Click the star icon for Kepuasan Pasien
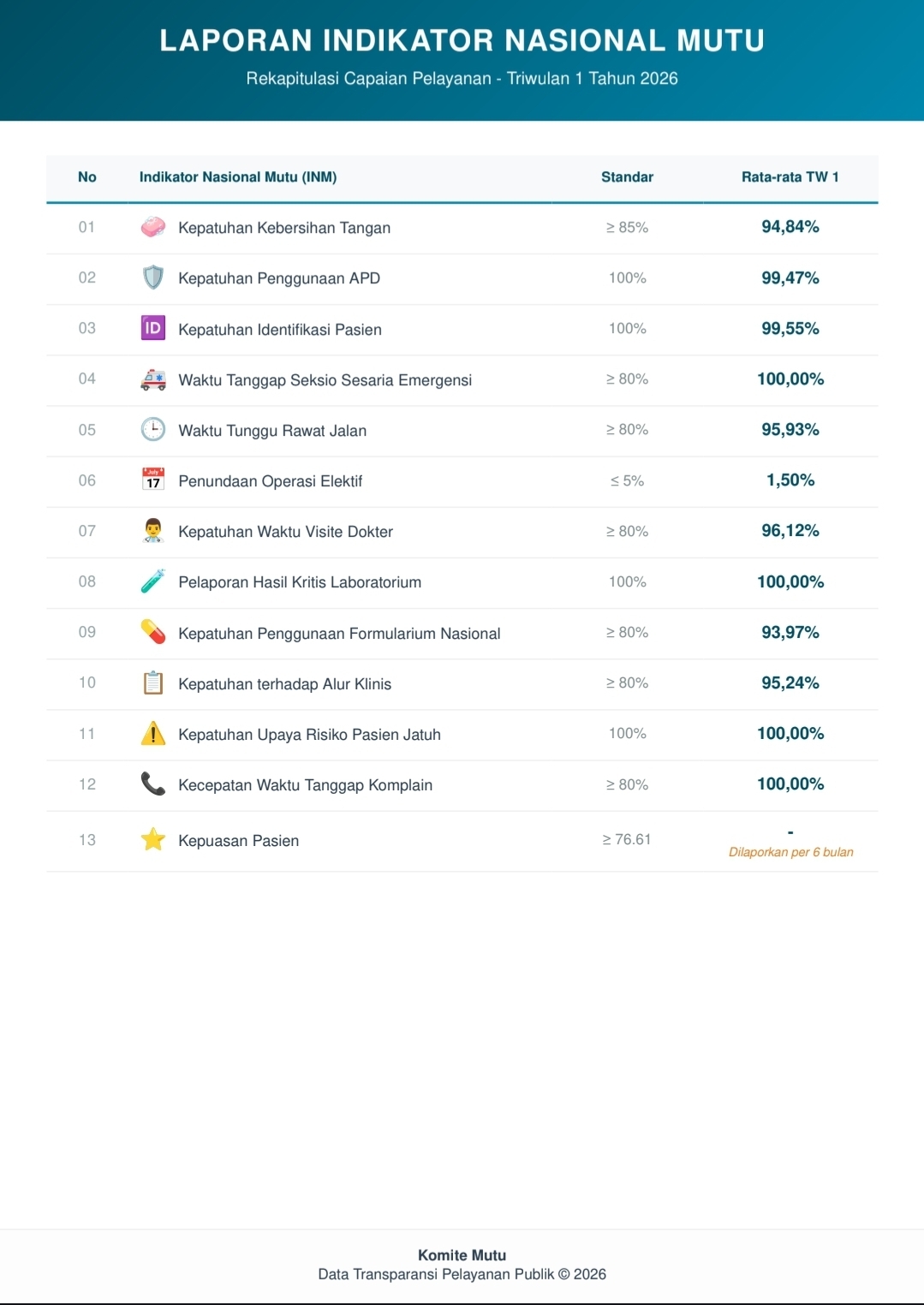The width and height of the screenshot is (924, 1305). coord(153,839)
